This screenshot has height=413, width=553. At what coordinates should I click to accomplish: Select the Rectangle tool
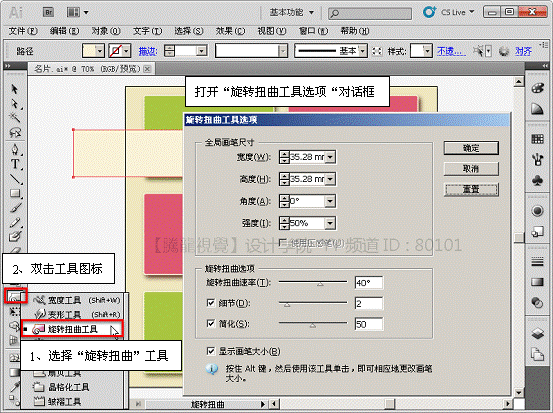14,193
